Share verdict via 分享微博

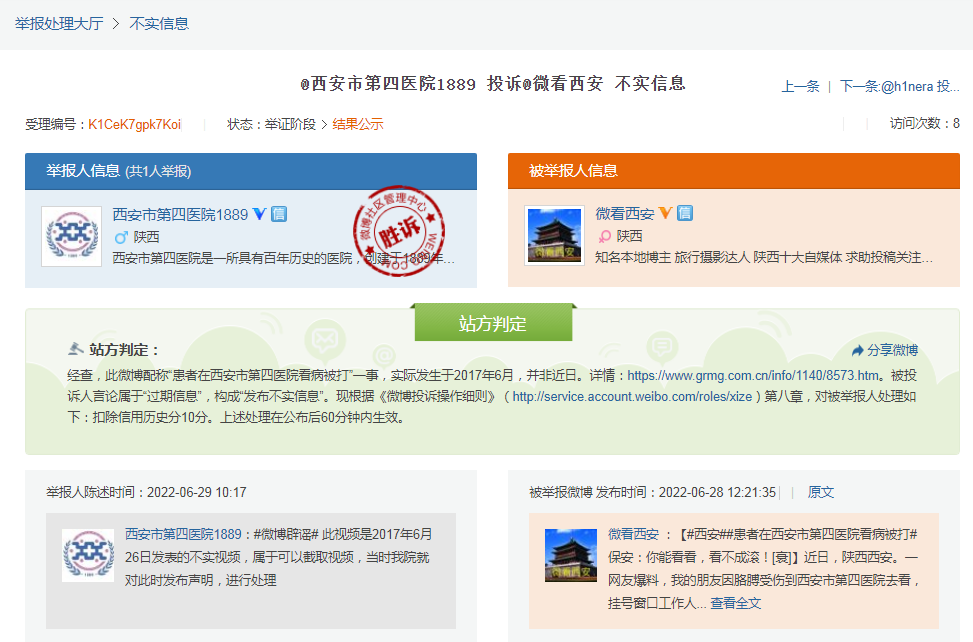point(892,350)
